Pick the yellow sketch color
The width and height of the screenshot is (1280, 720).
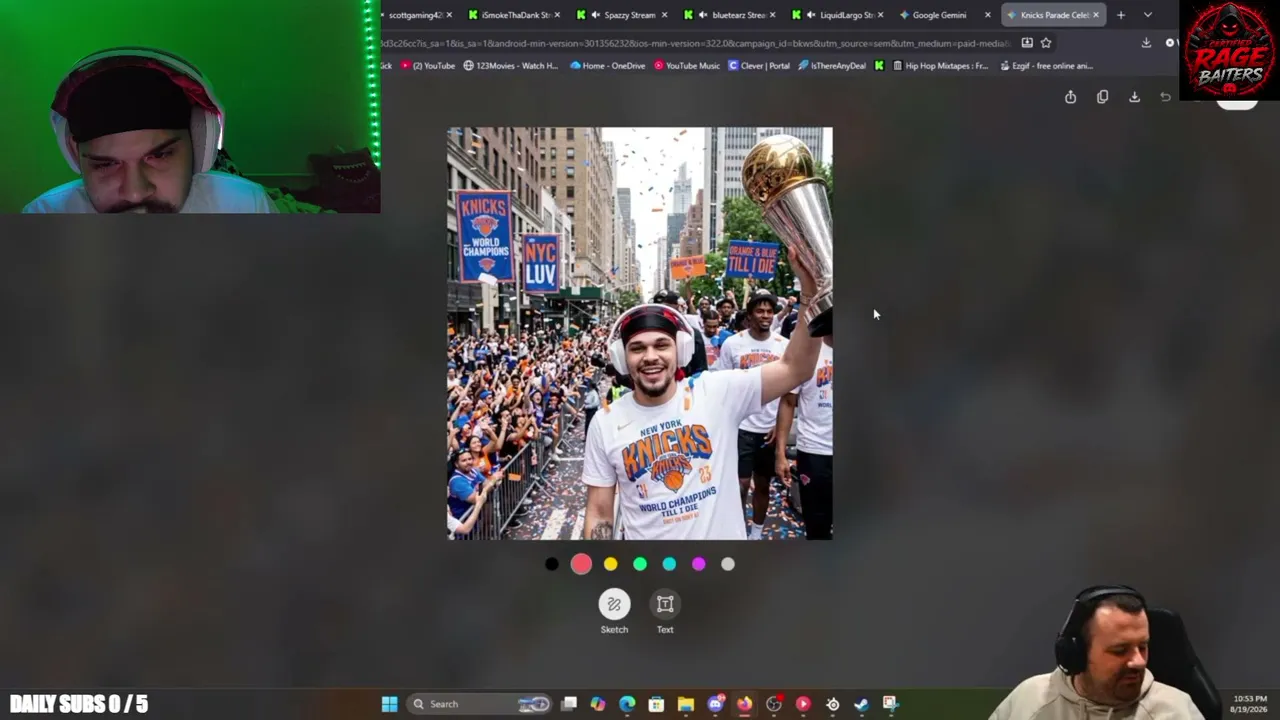611,564
